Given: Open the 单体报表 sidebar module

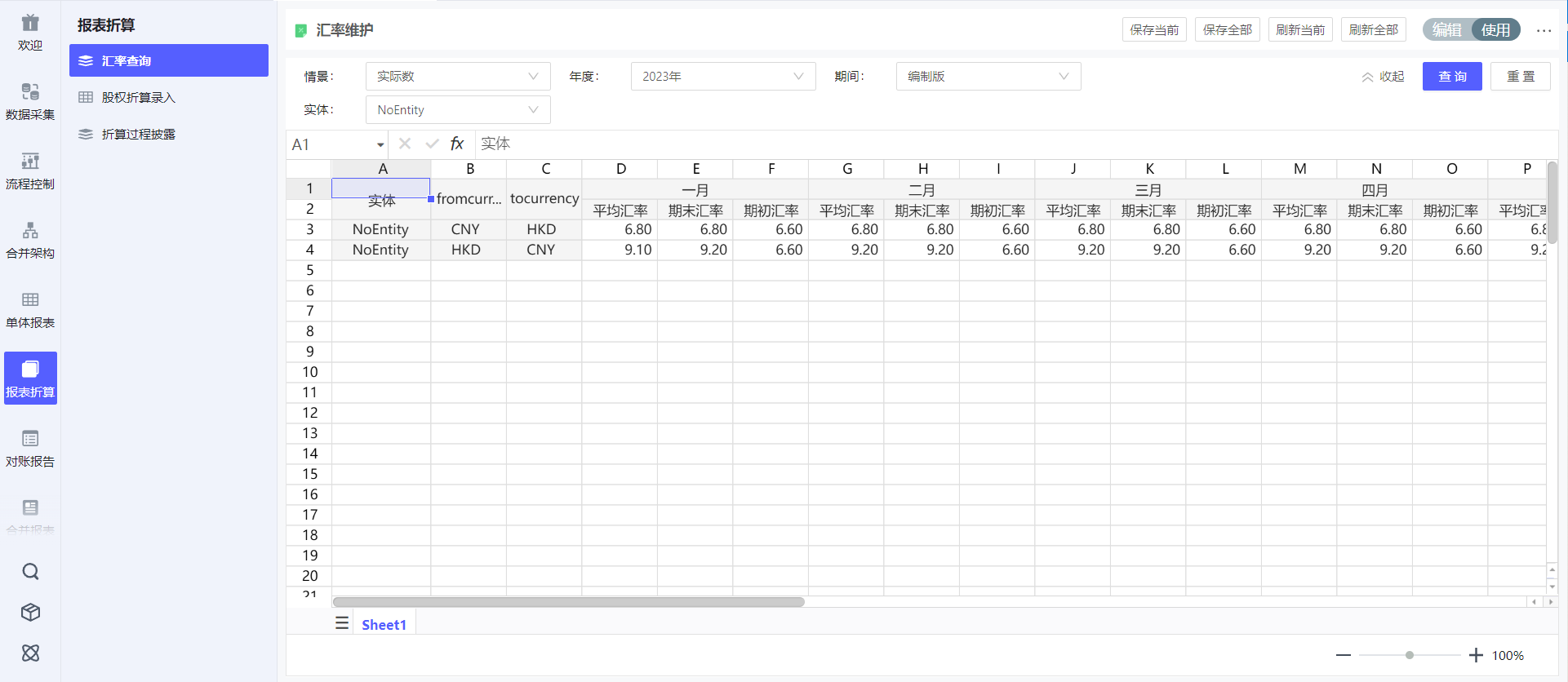Looking at the screenshot, I should pyautogui.click(x=30, y=309).
